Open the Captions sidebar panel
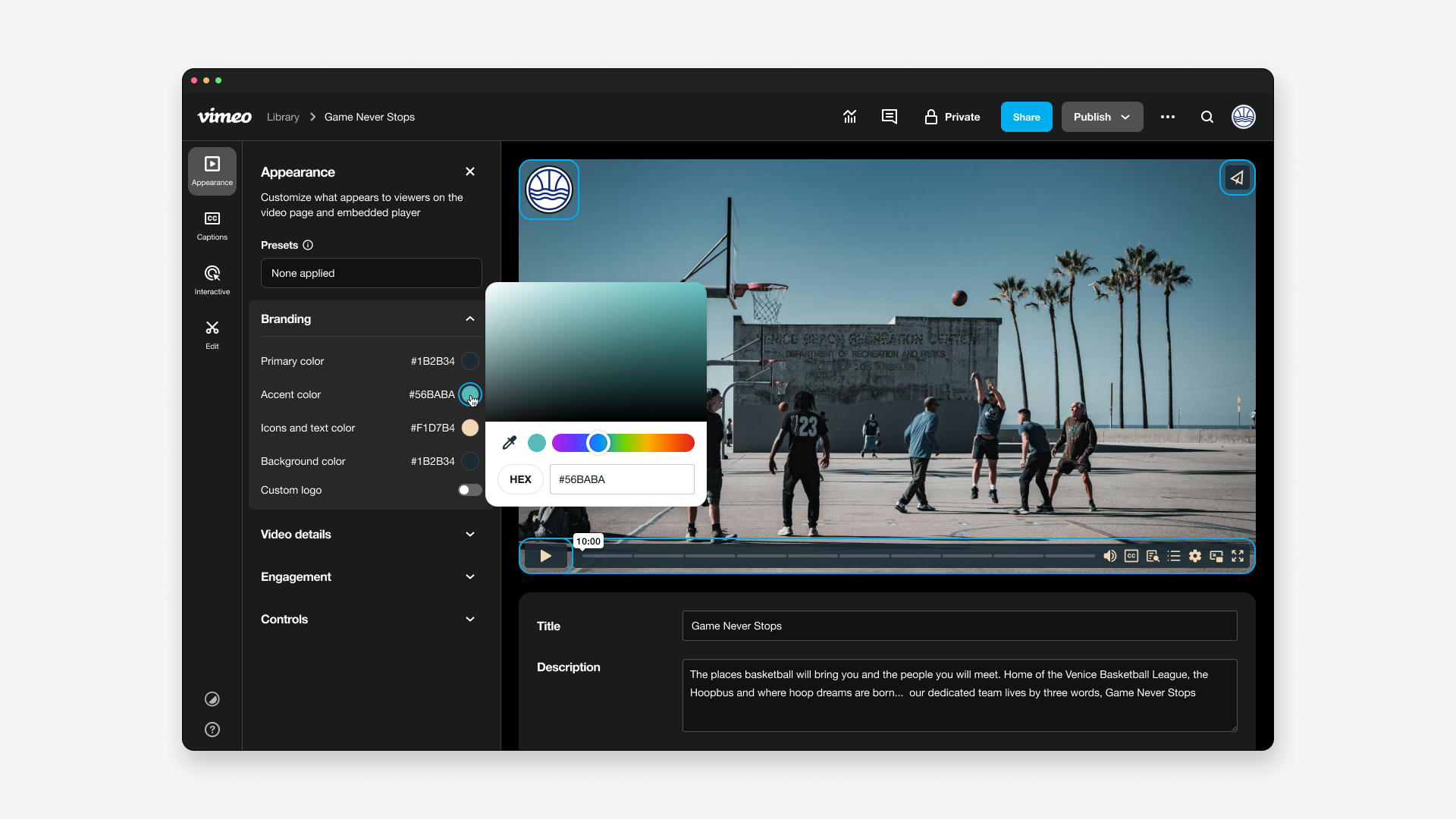1456x819 pixels. tap(212, 226)
